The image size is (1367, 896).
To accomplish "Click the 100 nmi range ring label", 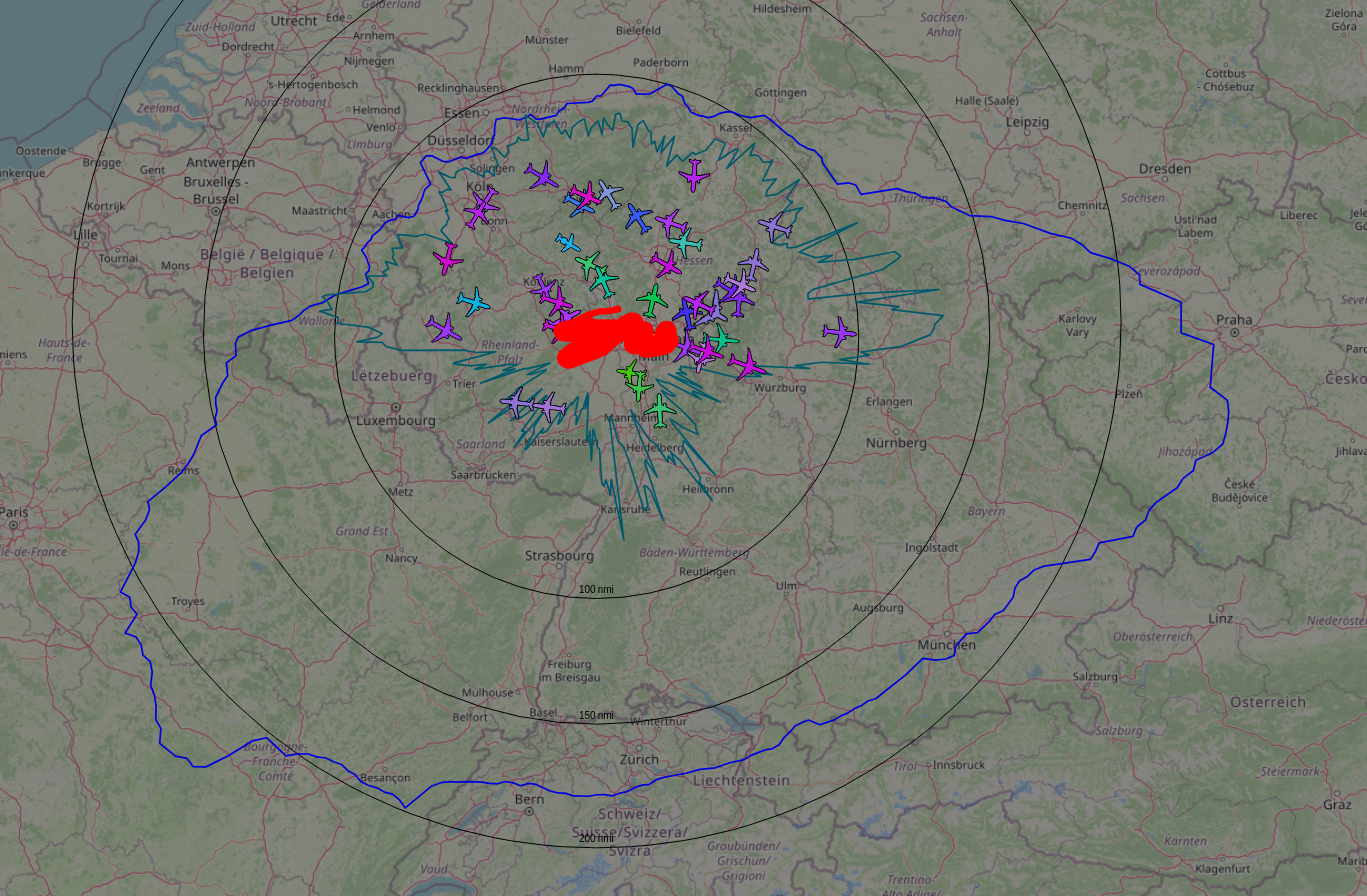I will (596, 589).
